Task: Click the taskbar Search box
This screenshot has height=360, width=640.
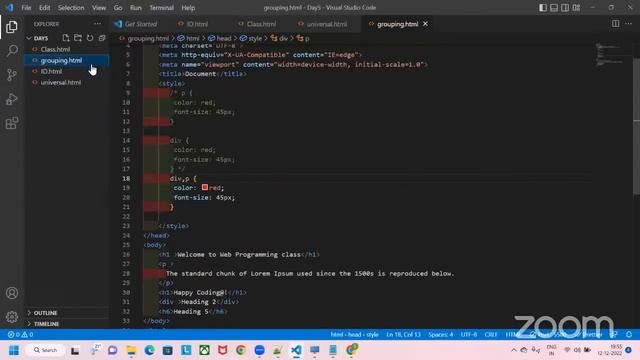Action: click(46, 350)
